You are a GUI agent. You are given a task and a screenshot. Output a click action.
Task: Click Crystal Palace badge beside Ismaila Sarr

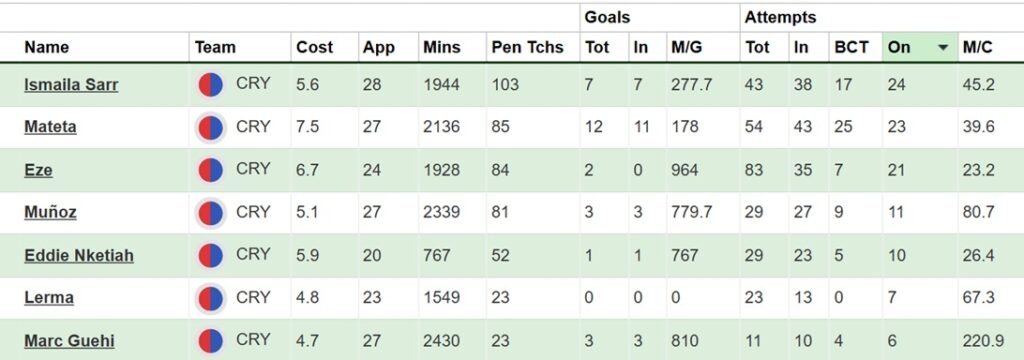click(x=210, y=85)
